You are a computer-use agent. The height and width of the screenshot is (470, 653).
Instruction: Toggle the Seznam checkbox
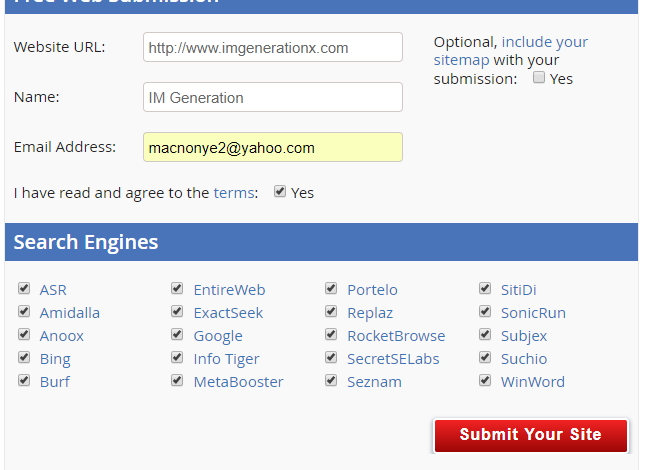pyautogui.click(x=331, y=381)
